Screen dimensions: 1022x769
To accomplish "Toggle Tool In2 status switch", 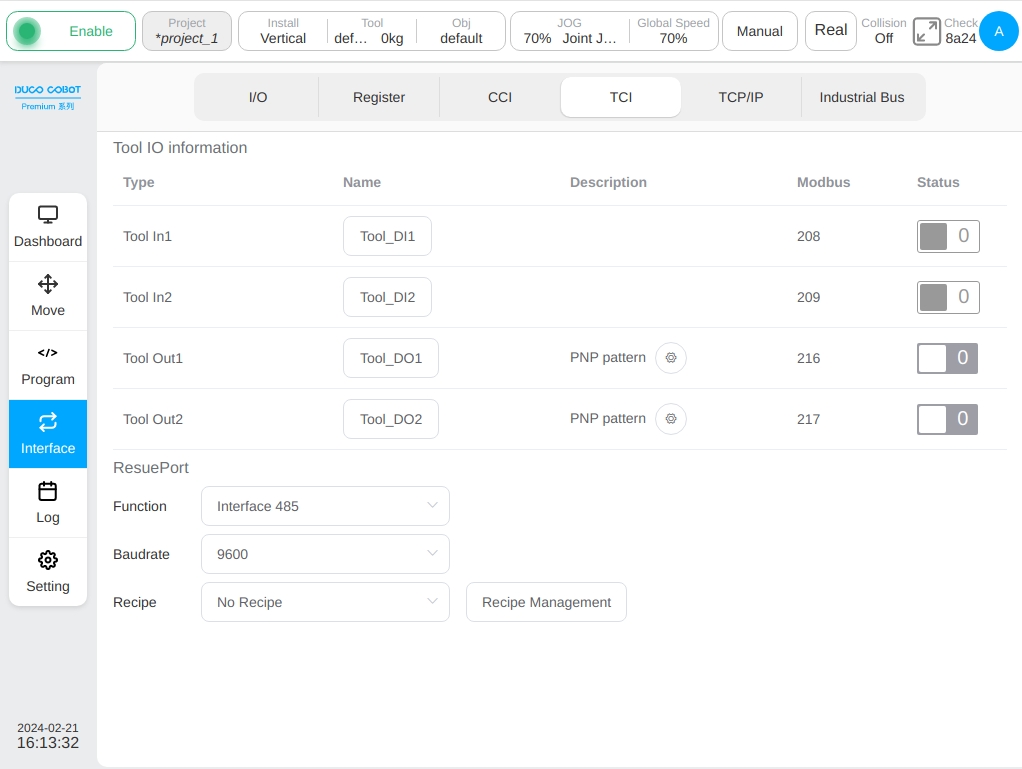I will point(948,297).
